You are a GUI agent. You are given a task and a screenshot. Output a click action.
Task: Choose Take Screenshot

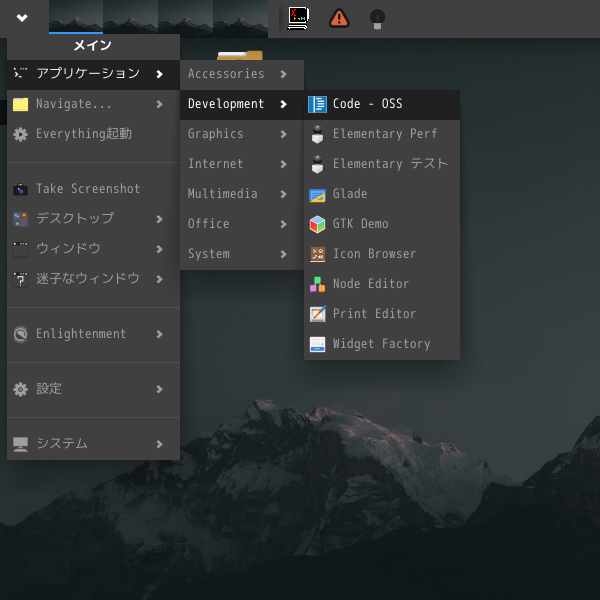point(93,189)
